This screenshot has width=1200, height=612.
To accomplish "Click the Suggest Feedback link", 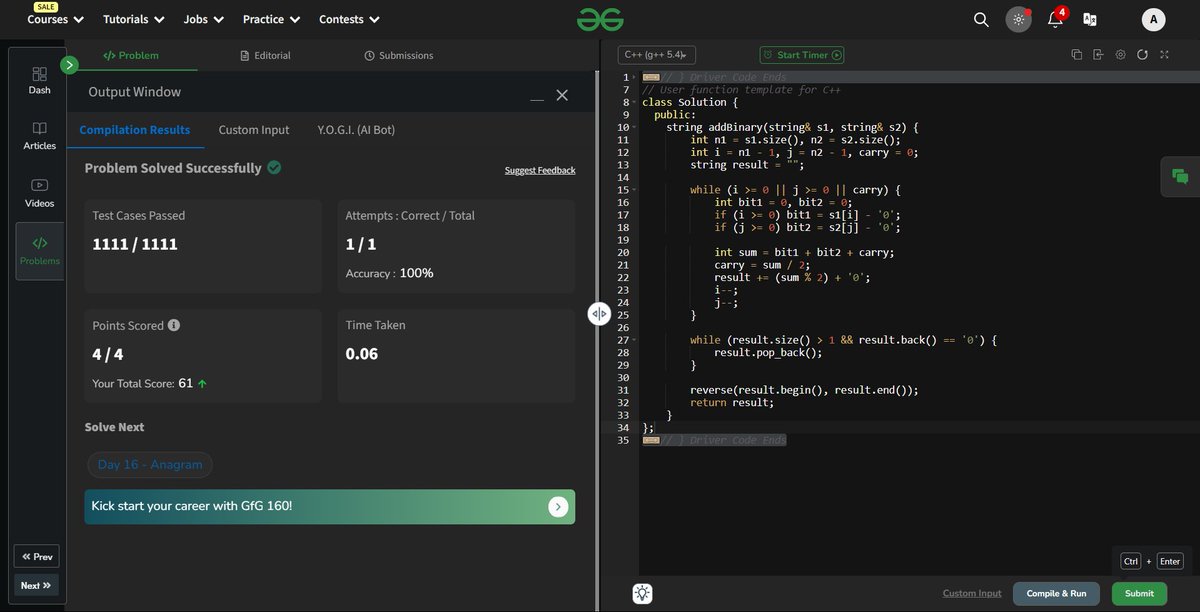I will 540,170.
